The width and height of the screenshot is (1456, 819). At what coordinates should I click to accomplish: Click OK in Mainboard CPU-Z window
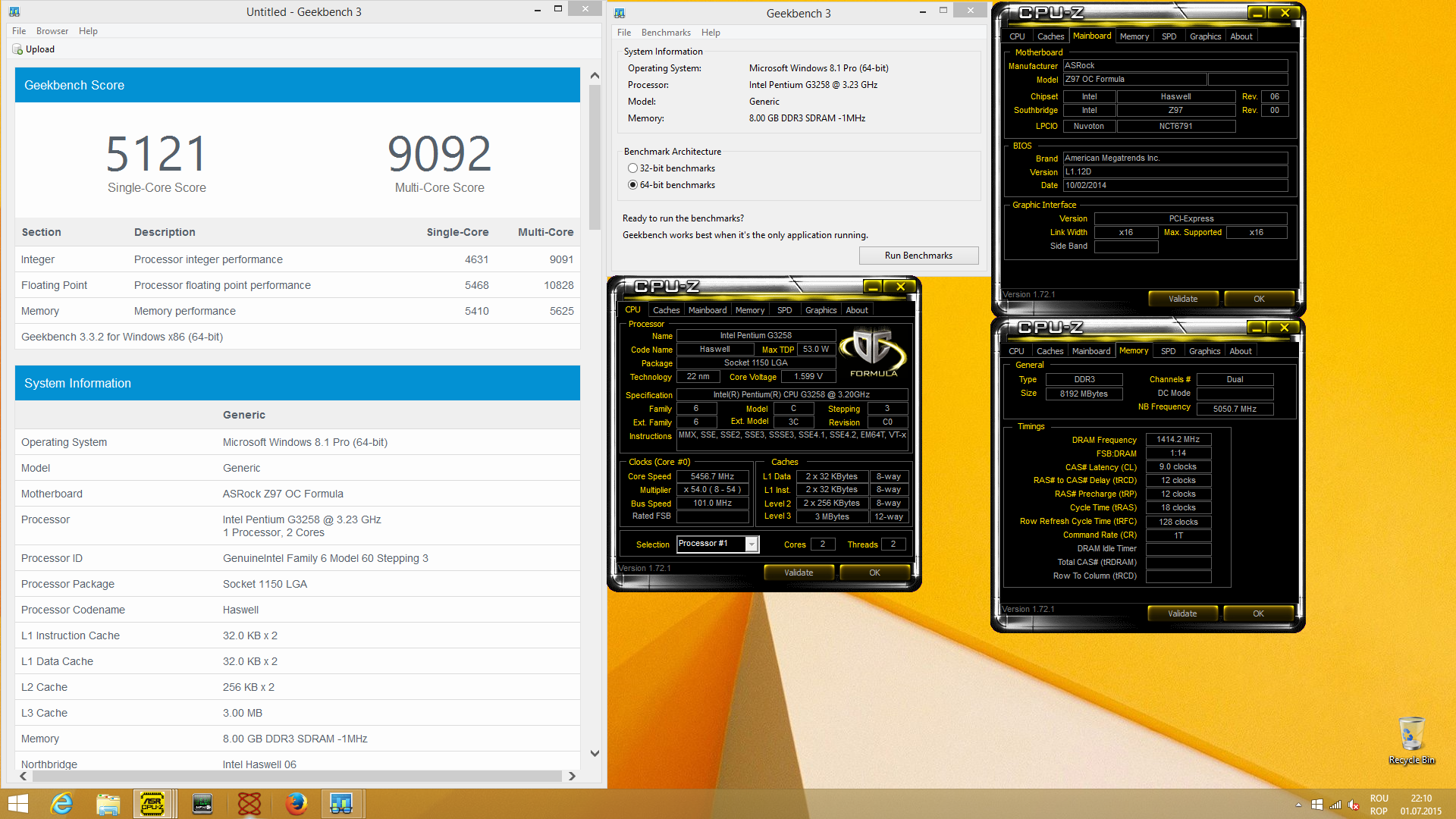pyautogui.click(x=1259, y=299)
